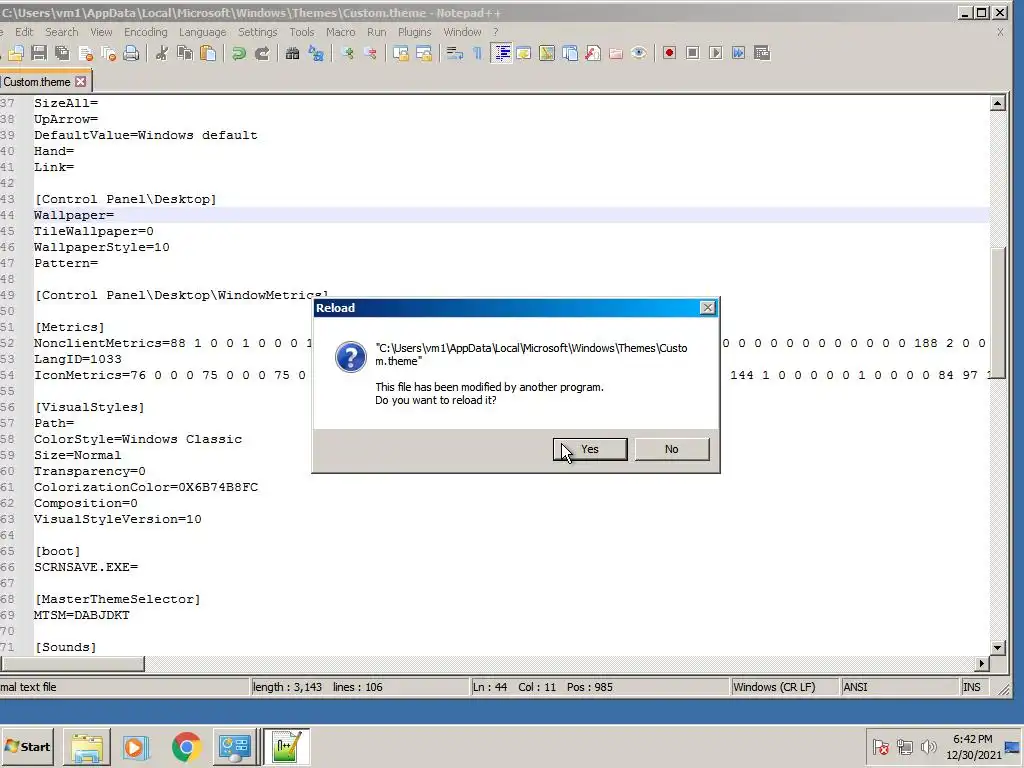Open the Window menu

click(x=462, y=32)
